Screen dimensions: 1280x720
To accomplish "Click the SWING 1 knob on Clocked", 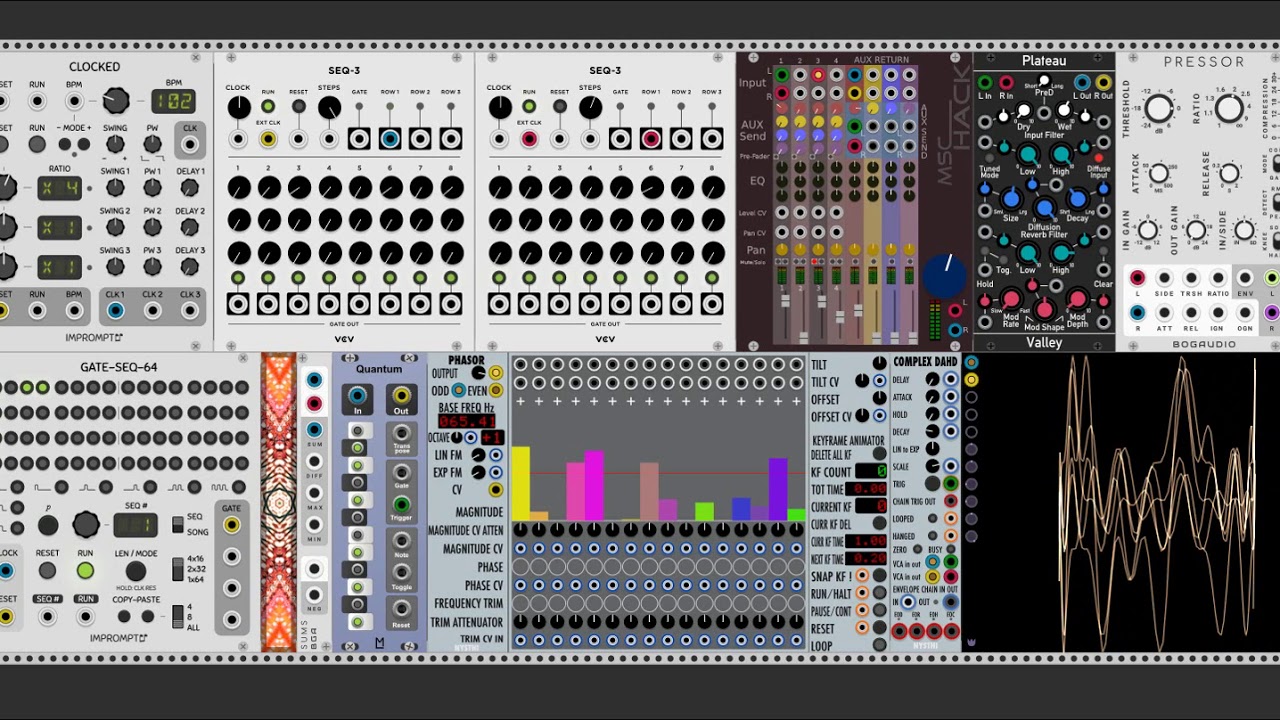I will coord(116,187).
